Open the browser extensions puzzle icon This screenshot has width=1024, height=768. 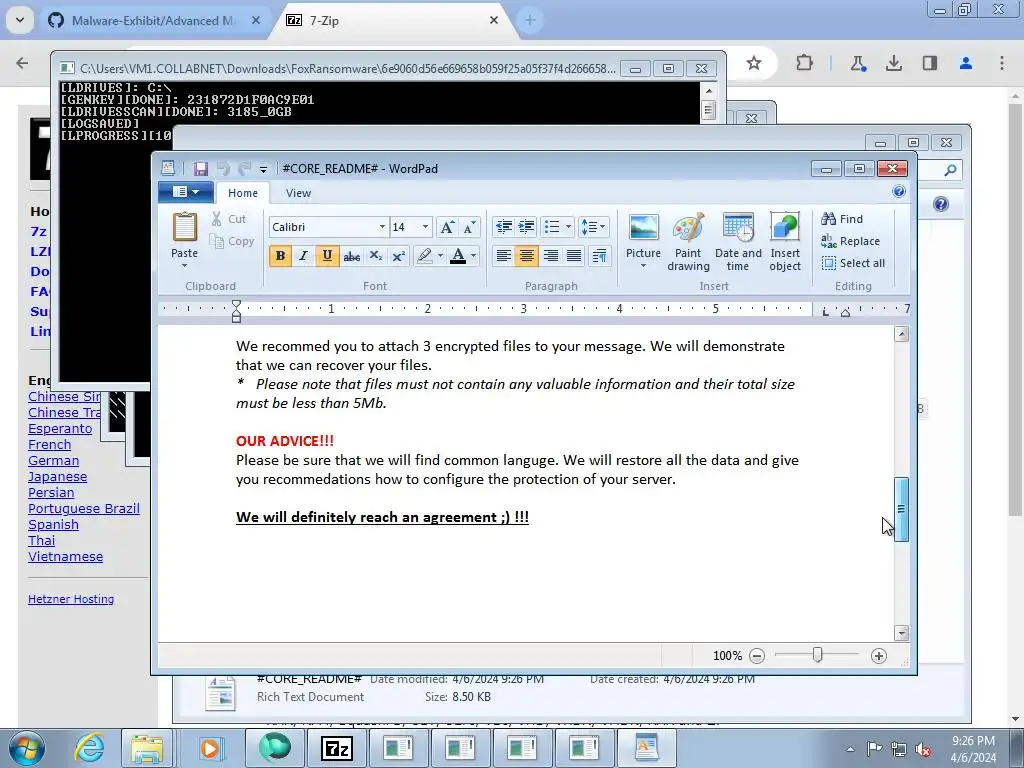point(805,63)
